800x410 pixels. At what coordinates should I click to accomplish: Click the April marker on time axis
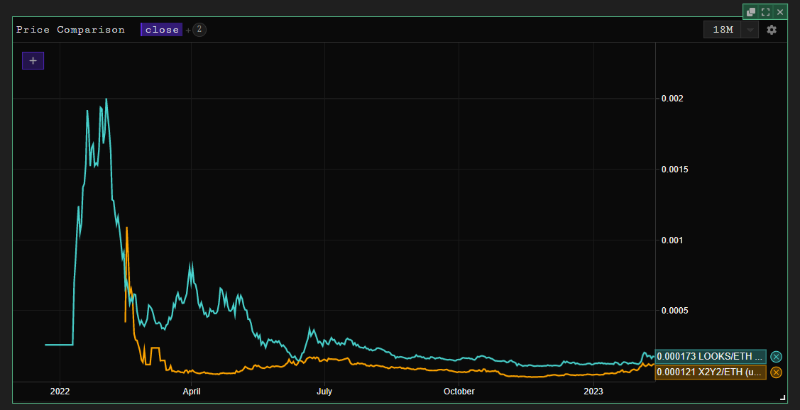tap(192, 391)
